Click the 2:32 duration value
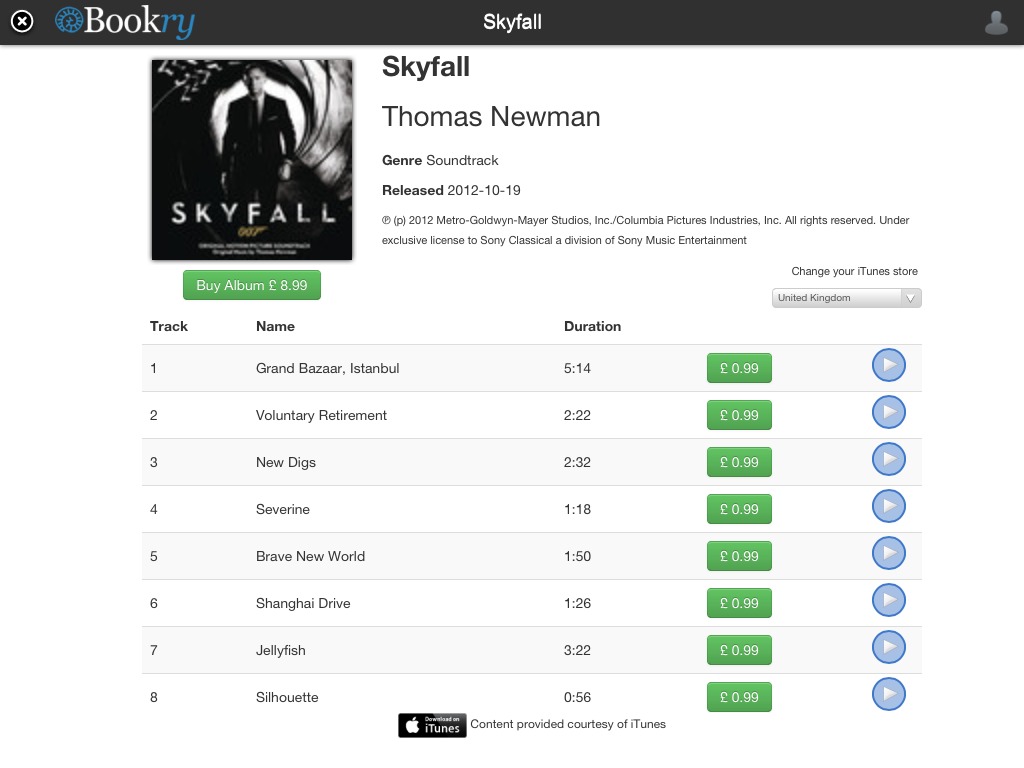Viewport: 1024px width, 768px height. (577, 462)
